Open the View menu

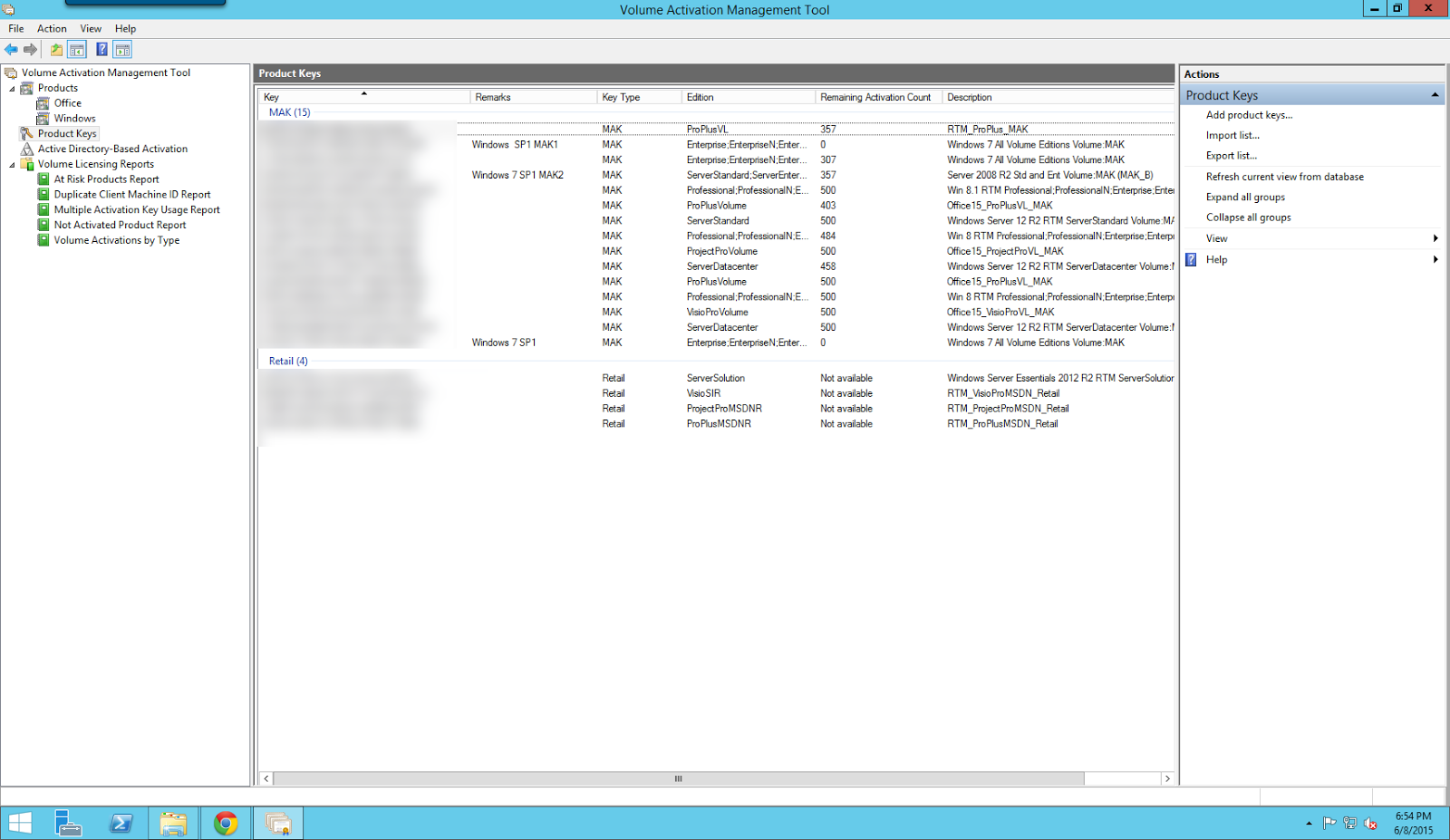91,29
